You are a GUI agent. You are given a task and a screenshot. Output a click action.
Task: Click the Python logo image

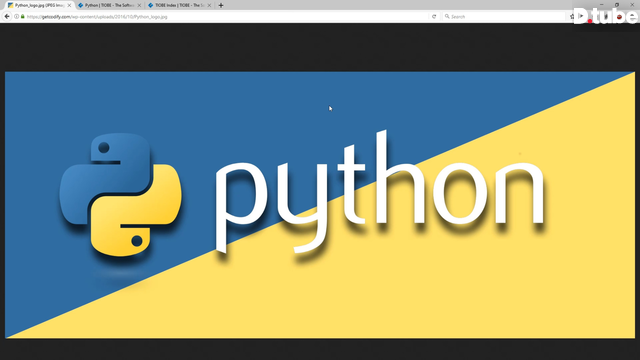320,205
